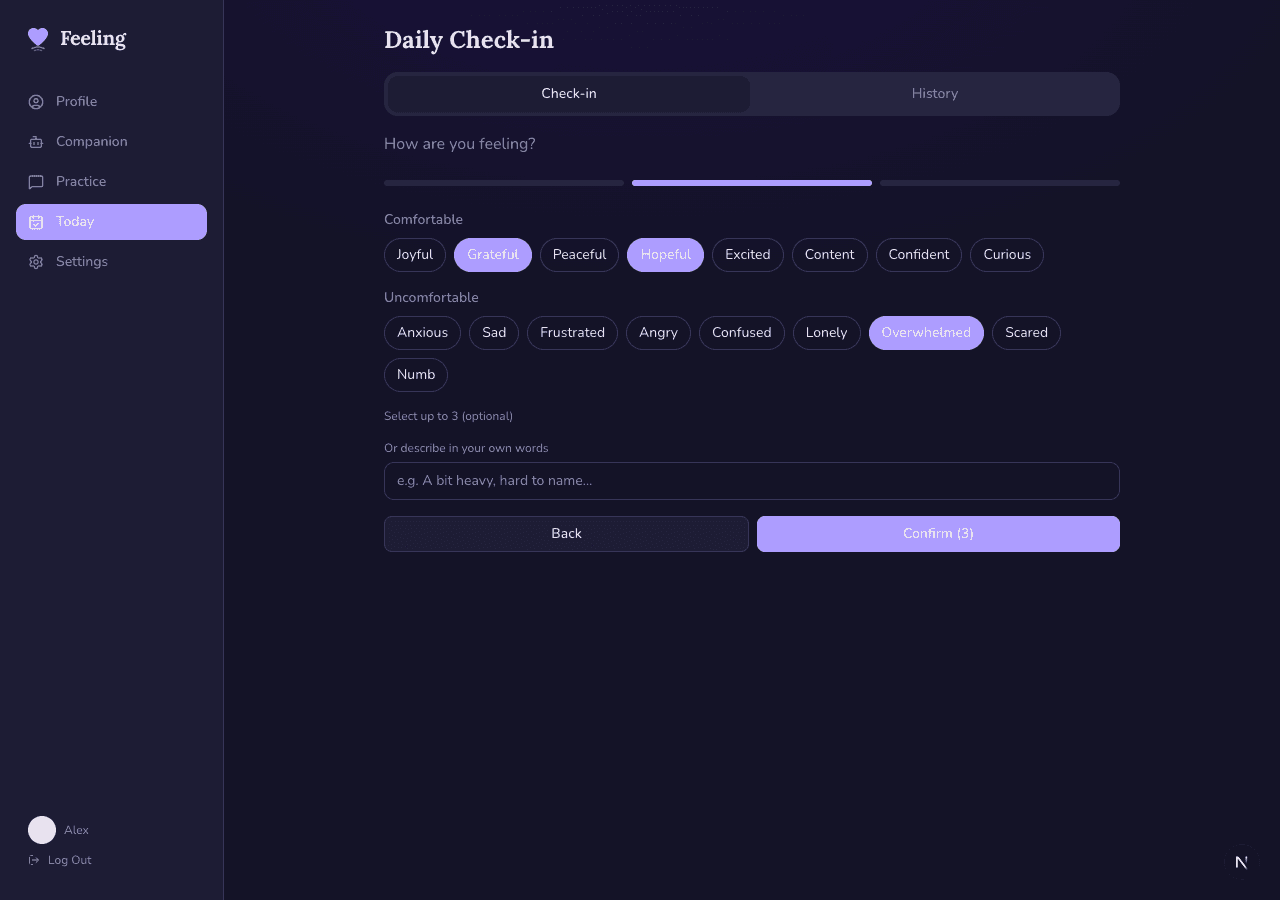The width and height of the screenshot is (1280, 900).
Task: Click the Companion robot icon
Action: (x=36, y=142)
